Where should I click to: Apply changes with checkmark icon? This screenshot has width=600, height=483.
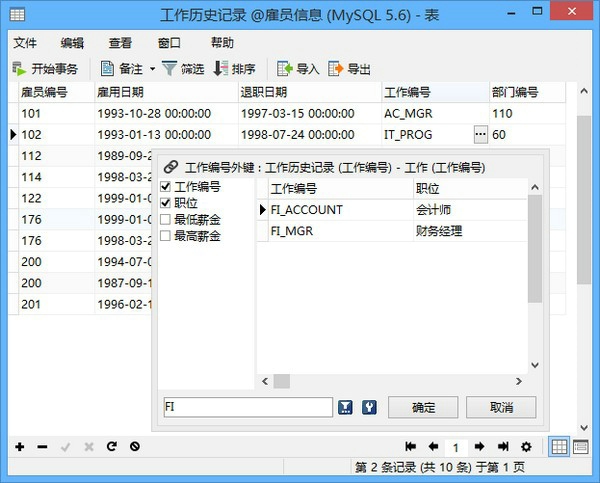[x=65, y=447]
